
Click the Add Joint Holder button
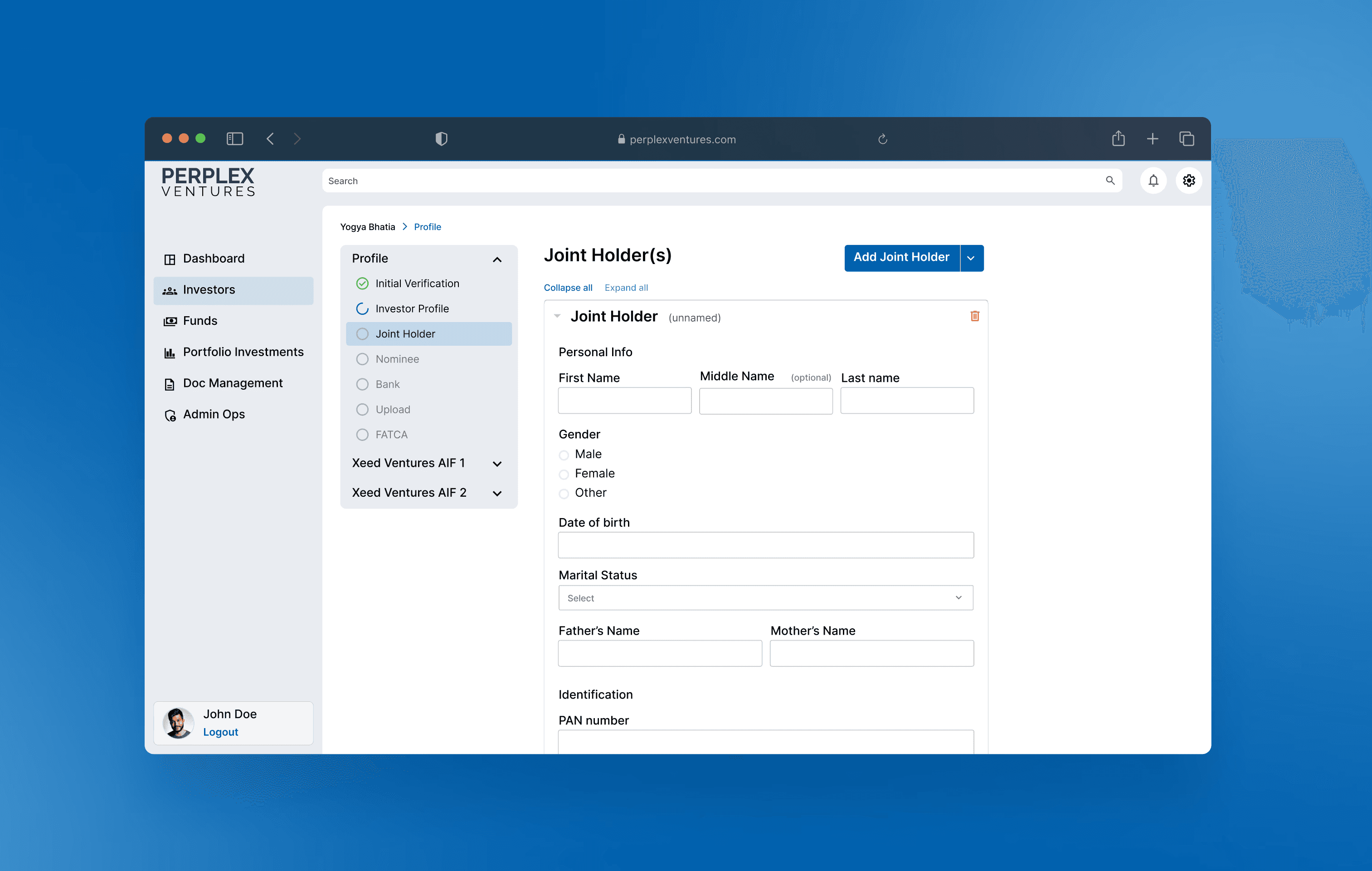901,258
